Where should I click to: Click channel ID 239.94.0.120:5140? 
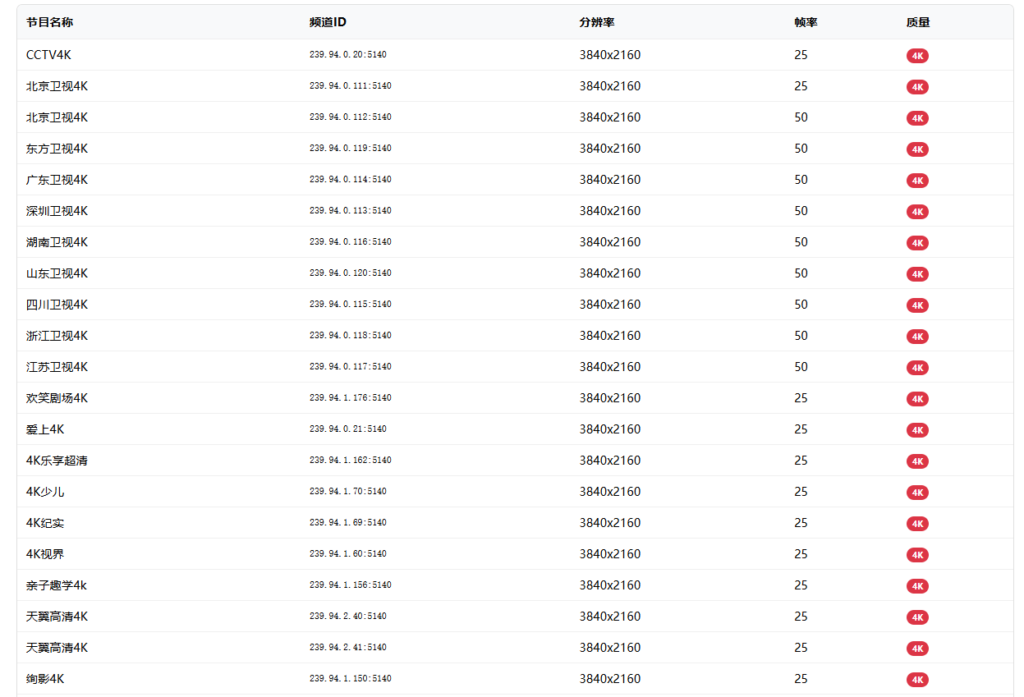(x=350, y=273)
